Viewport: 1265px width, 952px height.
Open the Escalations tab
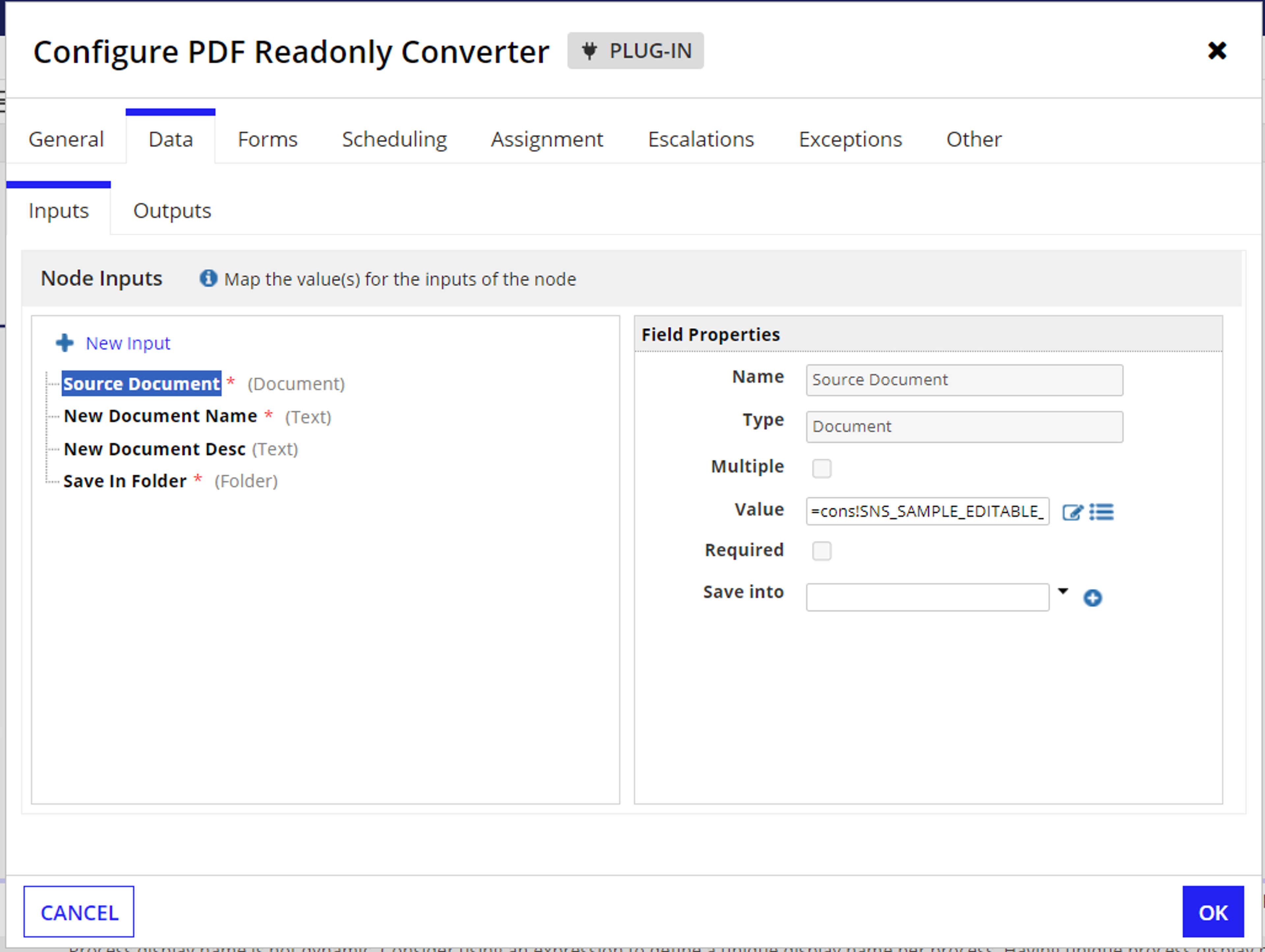point(701,140)
